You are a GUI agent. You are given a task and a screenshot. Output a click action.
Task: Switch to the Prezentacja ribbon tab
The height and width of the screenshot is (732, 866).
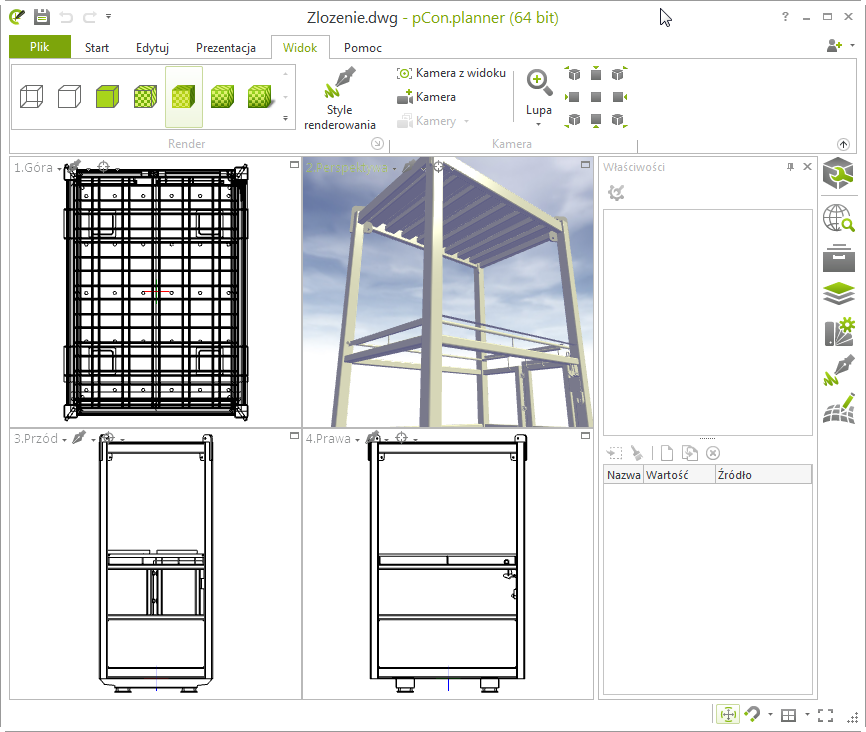point(226,47)
